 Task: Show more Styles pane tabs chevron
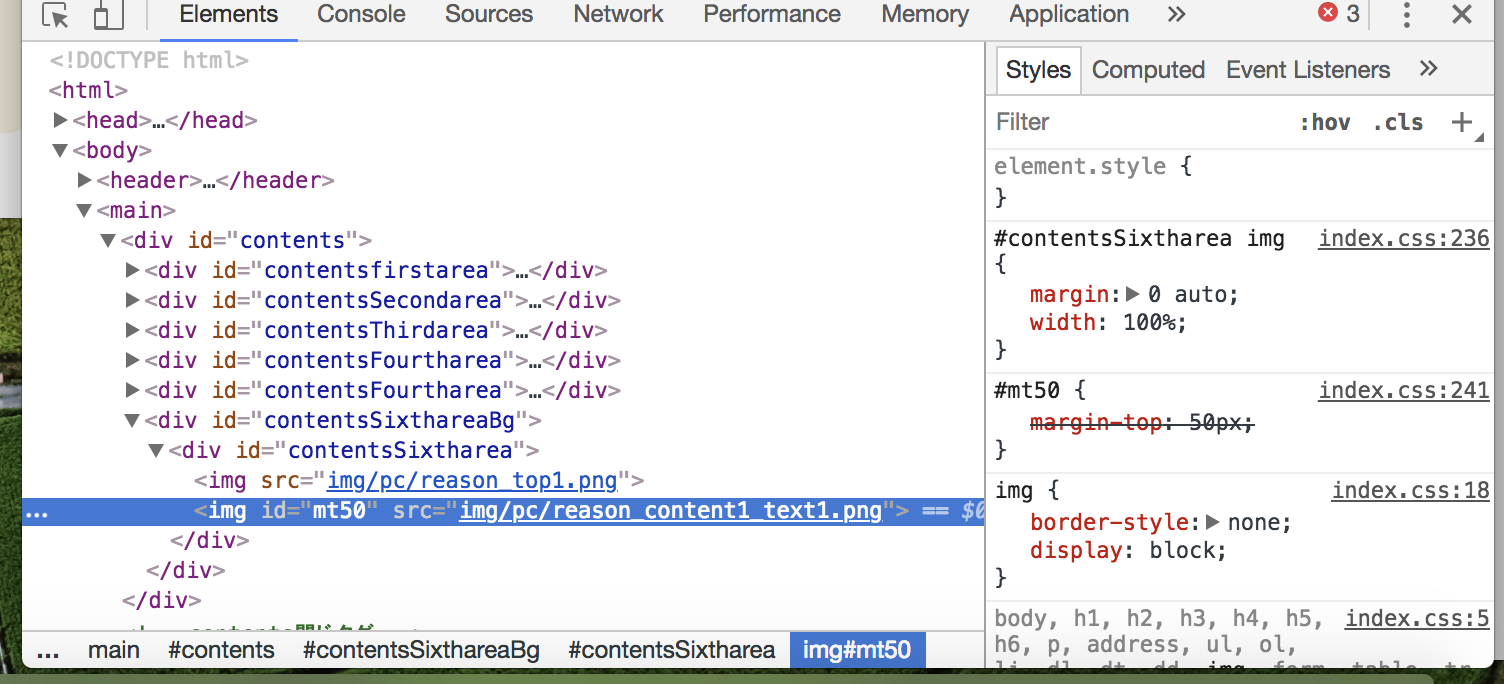click(x=1428, y=69)
